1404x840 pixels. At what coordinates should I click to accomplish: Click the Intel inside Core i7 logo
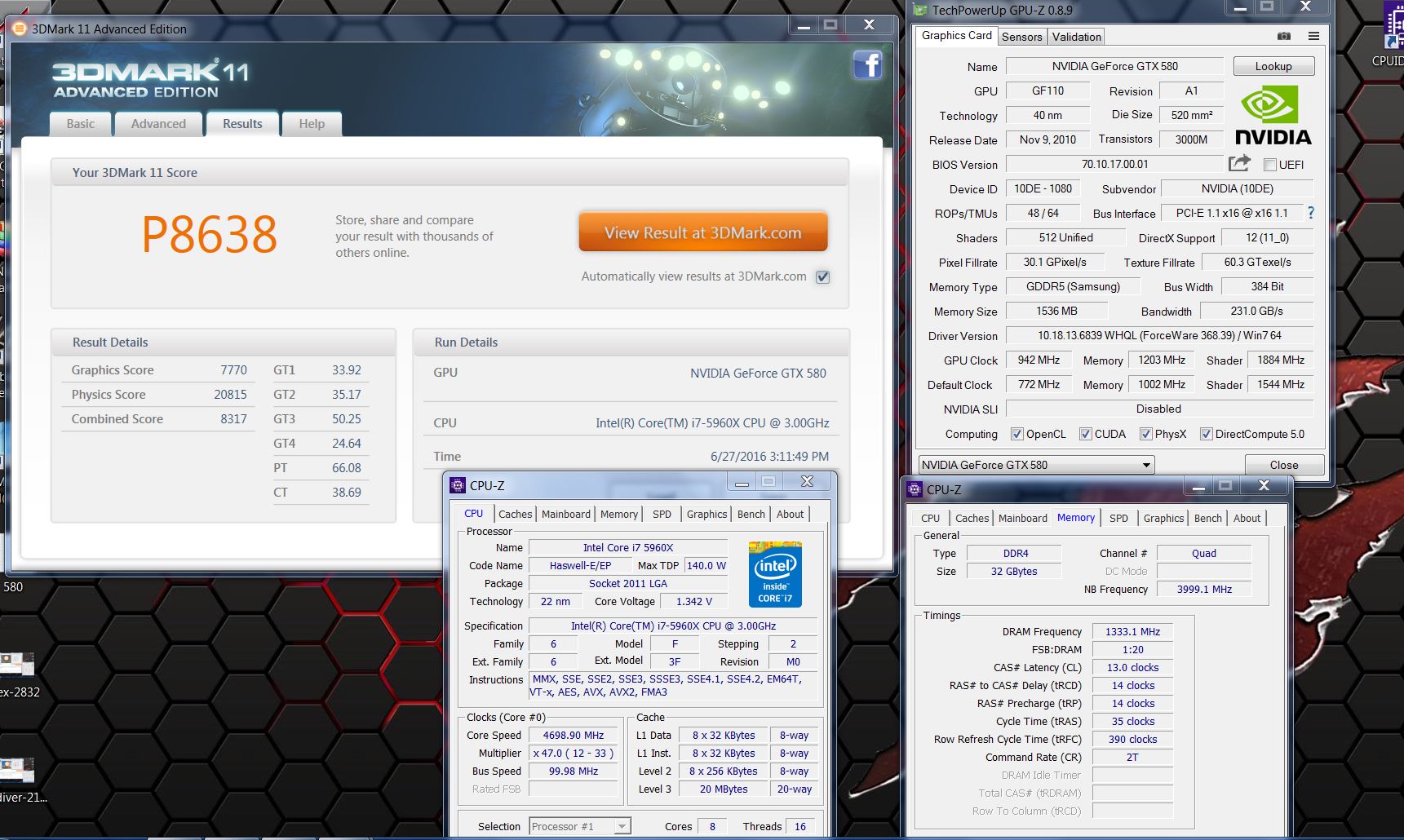pyautogui.click(x=775, y=573)
